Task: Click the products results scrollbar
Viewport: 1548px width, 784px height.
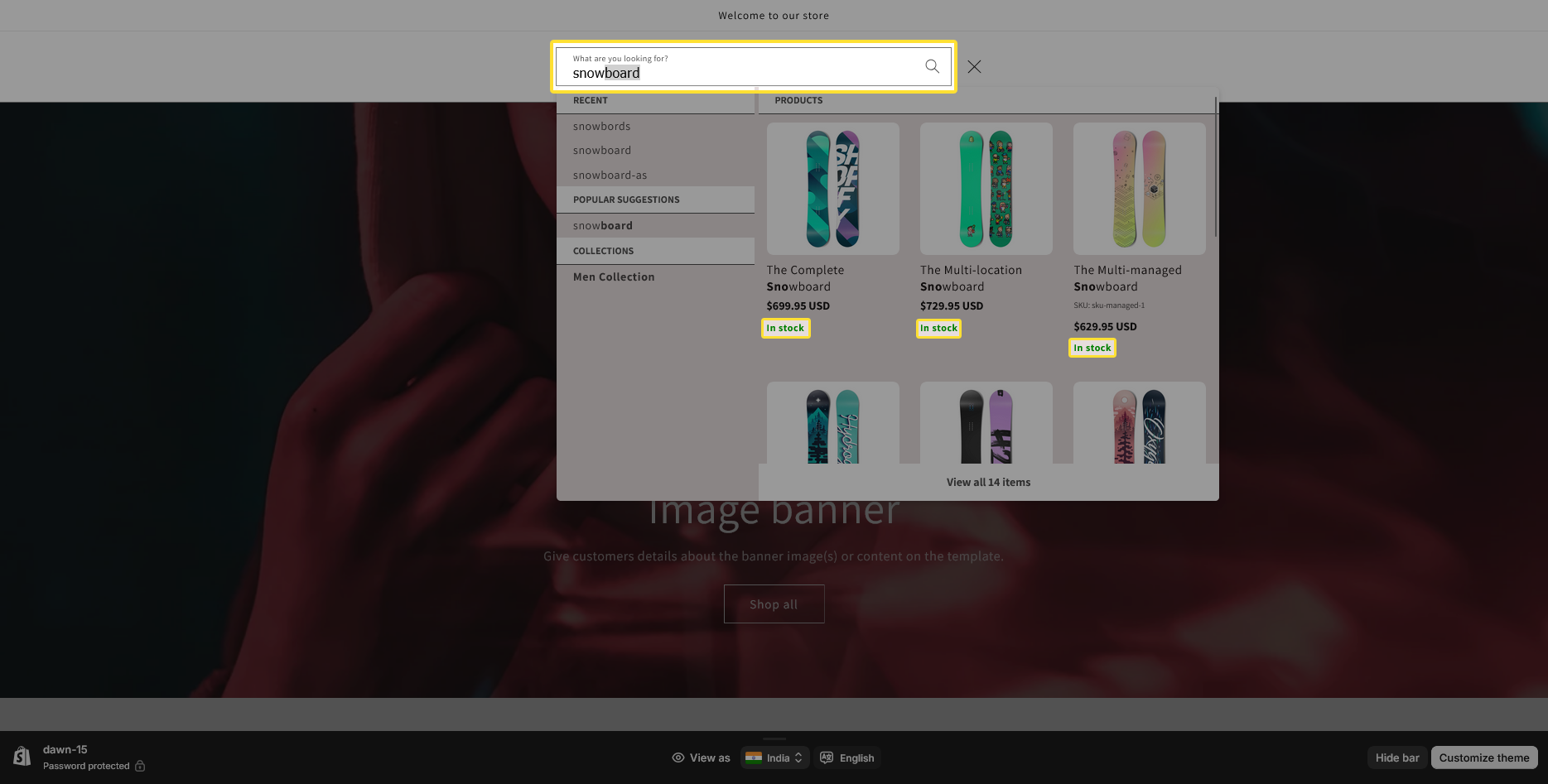Action: click(x=1215, y=166)
